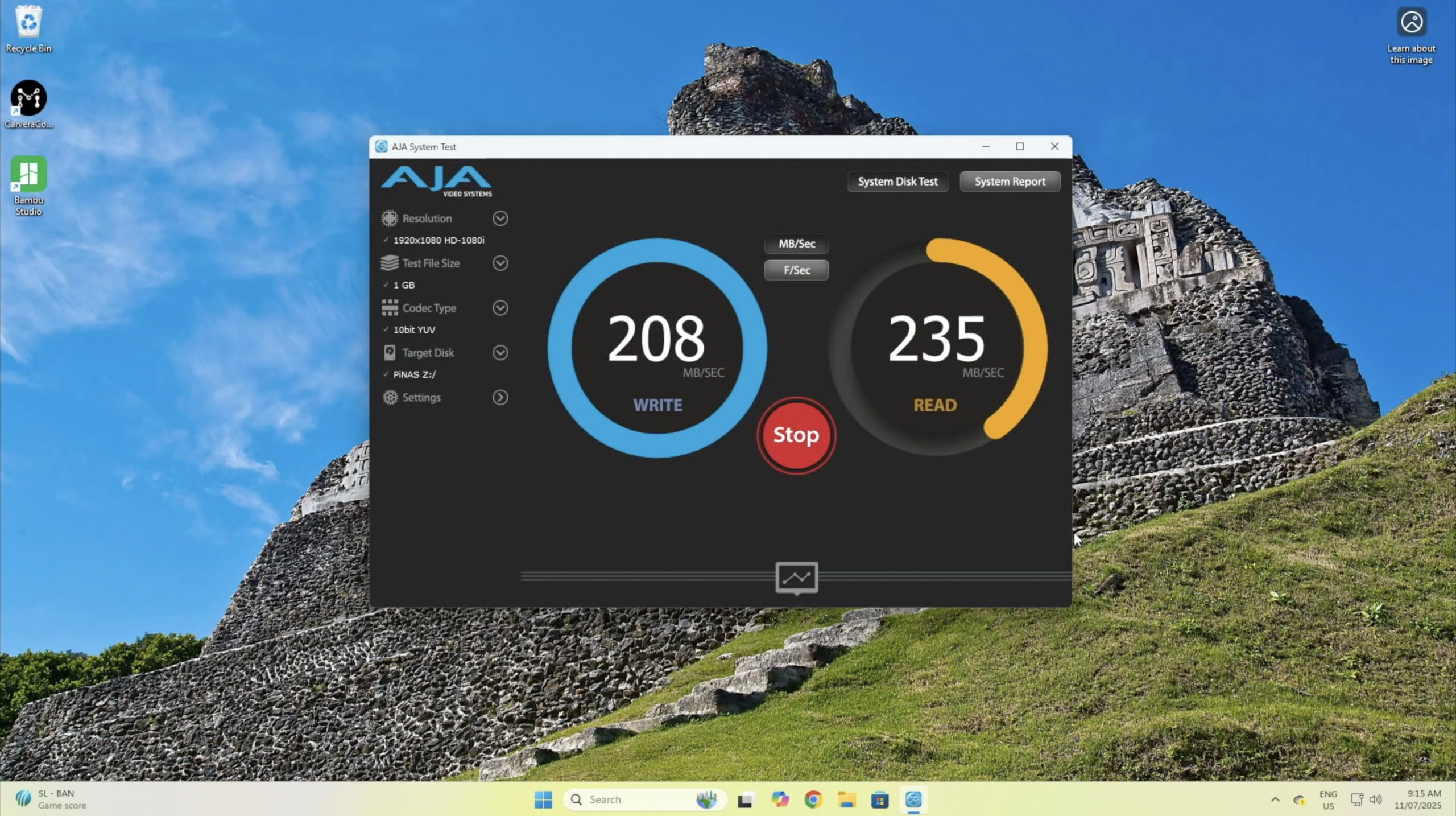Open the System Report tab
The width and height of the screenshot is (1456, 816).
click(x=1010, y=182)
